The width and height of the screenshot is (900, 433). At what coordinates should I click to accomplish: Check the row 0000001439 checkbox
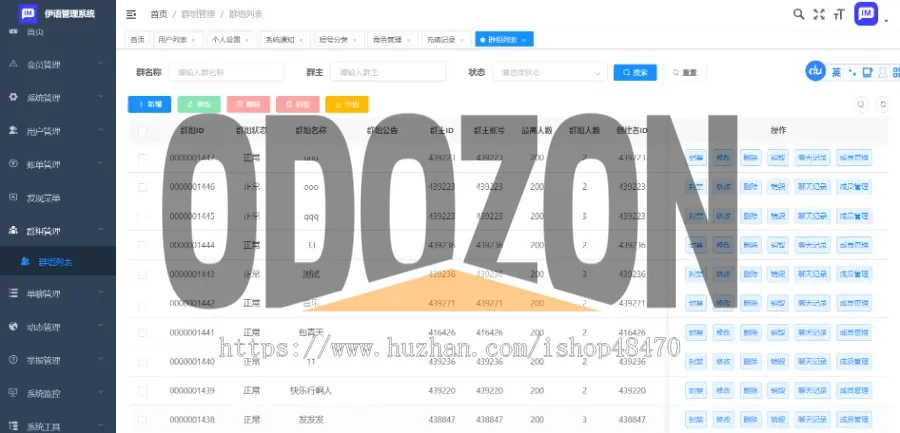click(142, 391)
